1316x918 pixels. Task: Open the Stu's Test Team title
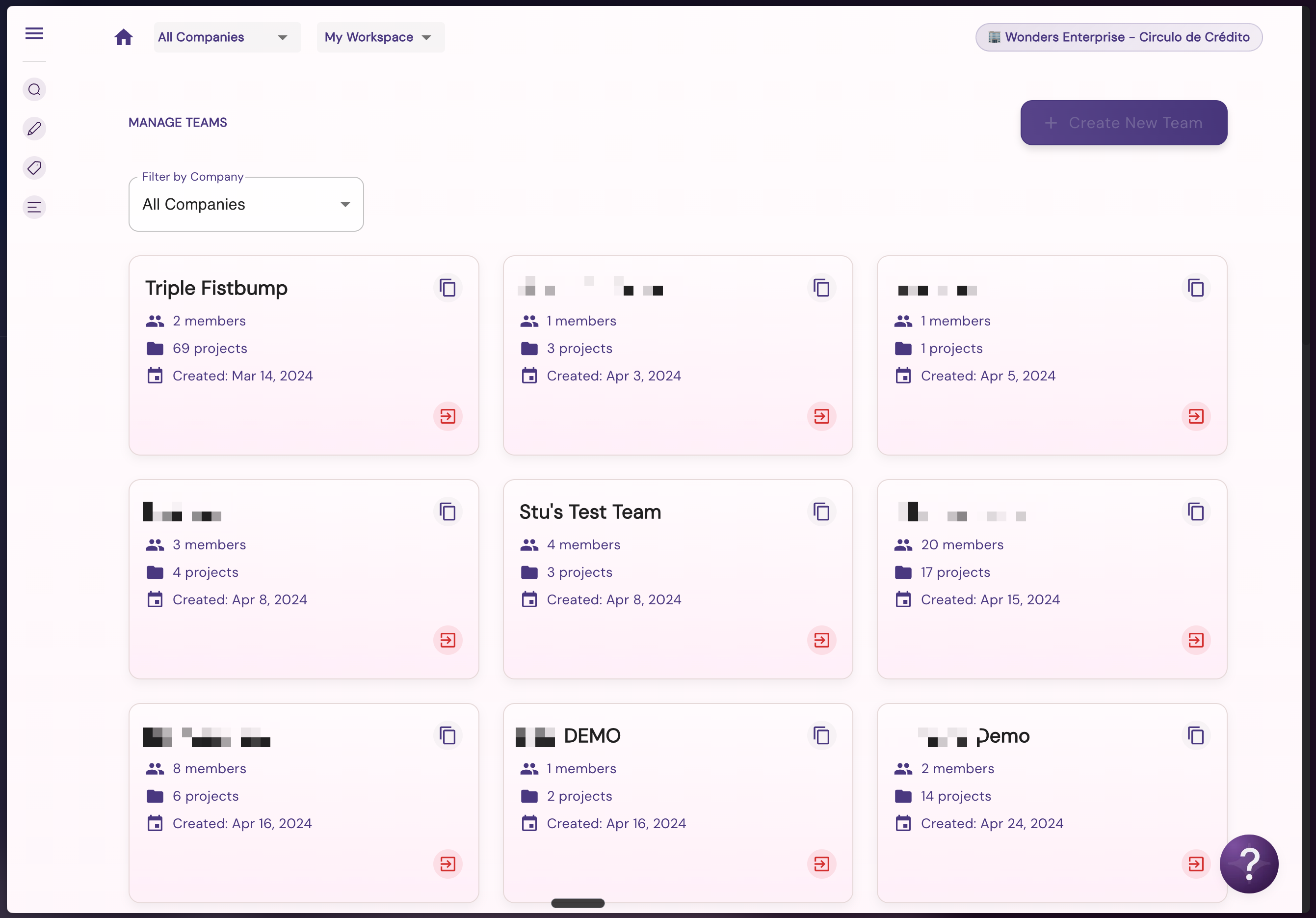click(590, 512)
